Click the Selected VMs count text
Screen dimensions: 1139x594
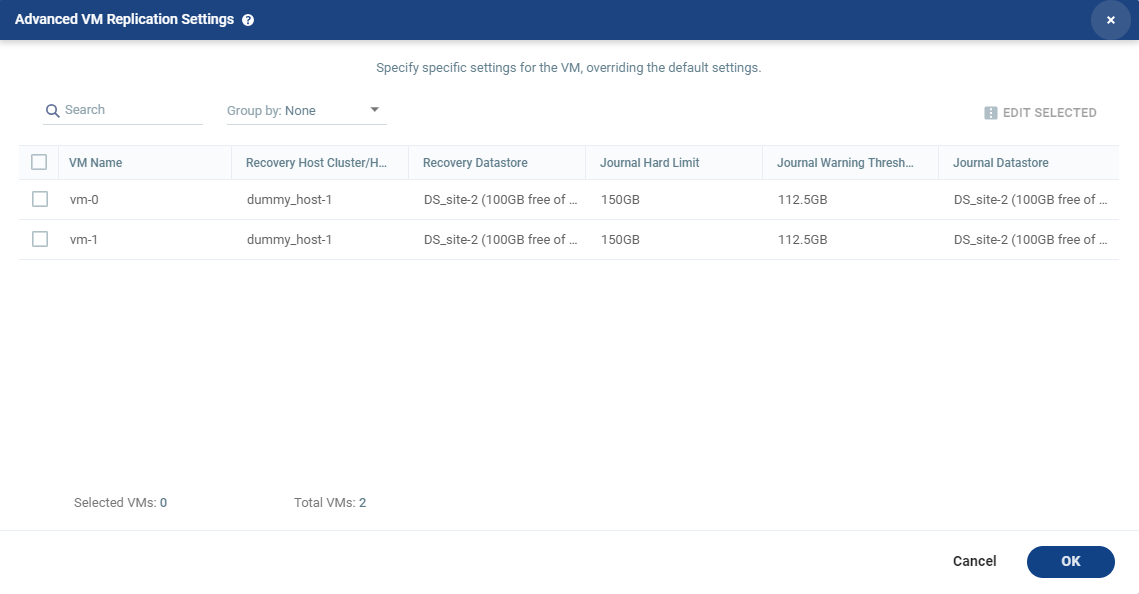tap(120, 503)
